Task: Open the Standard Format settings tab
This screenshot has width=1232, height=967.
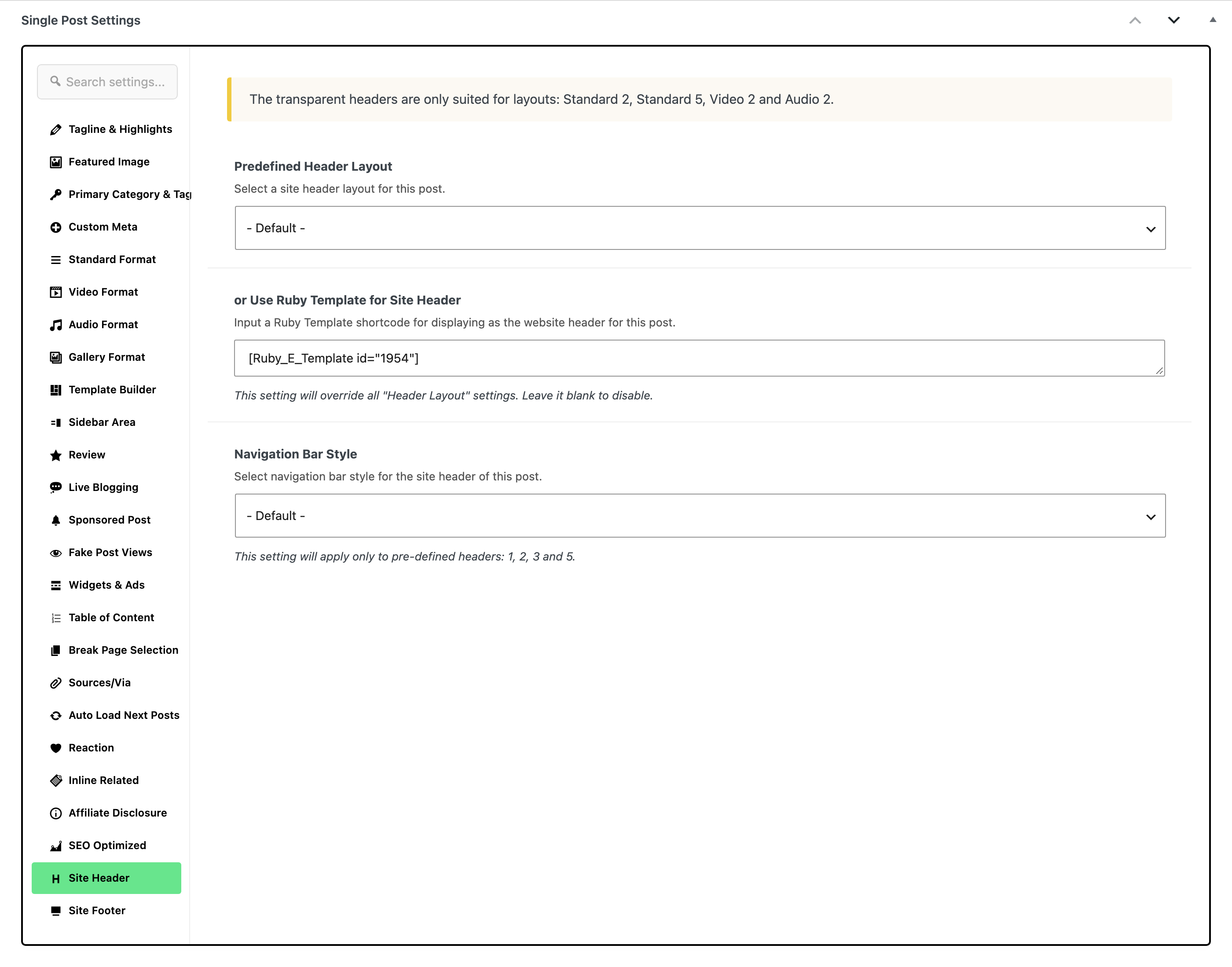Action: pyautogui.click(x=106, y=259)
